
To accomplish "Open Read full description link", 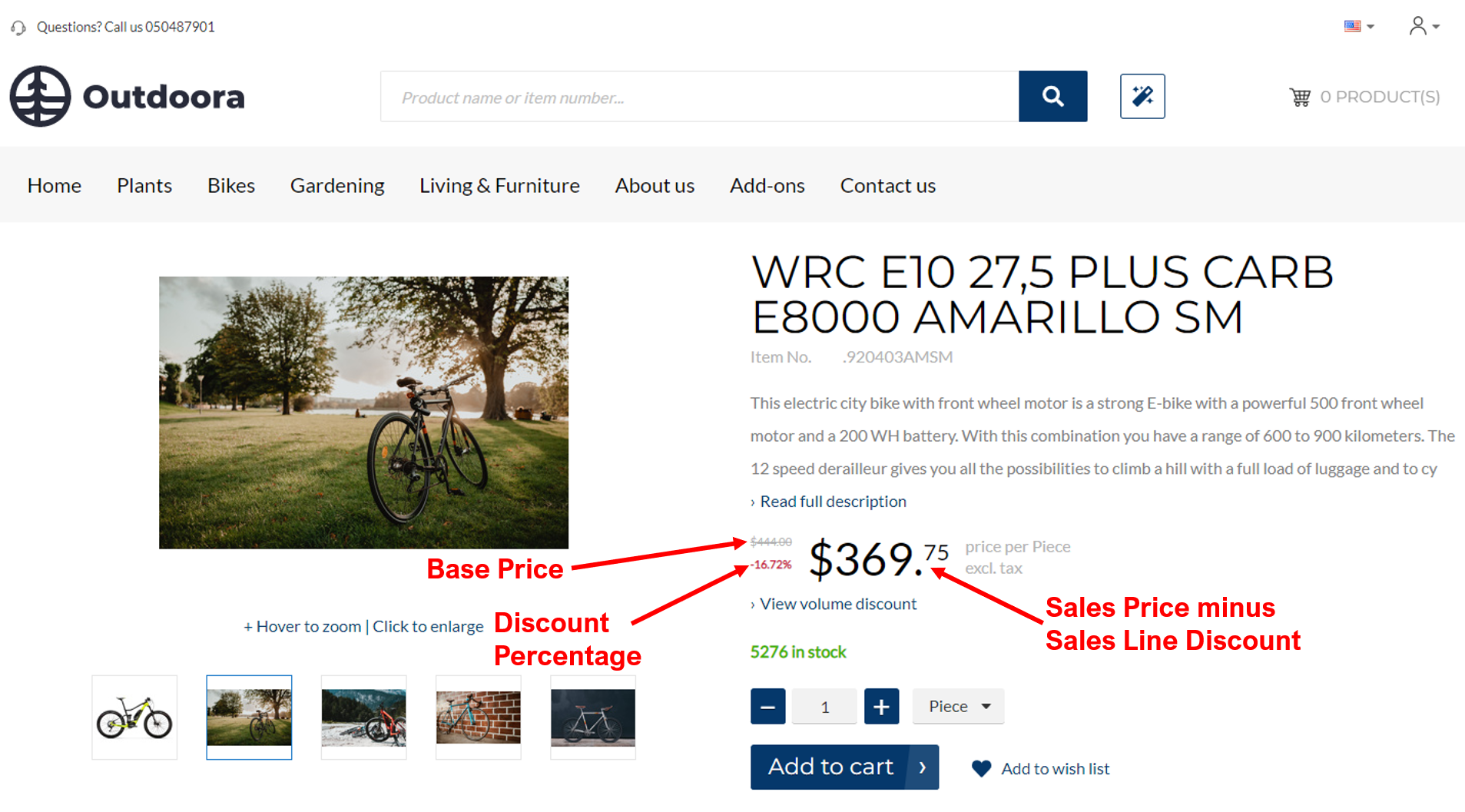I will click(x=833, y=502).
